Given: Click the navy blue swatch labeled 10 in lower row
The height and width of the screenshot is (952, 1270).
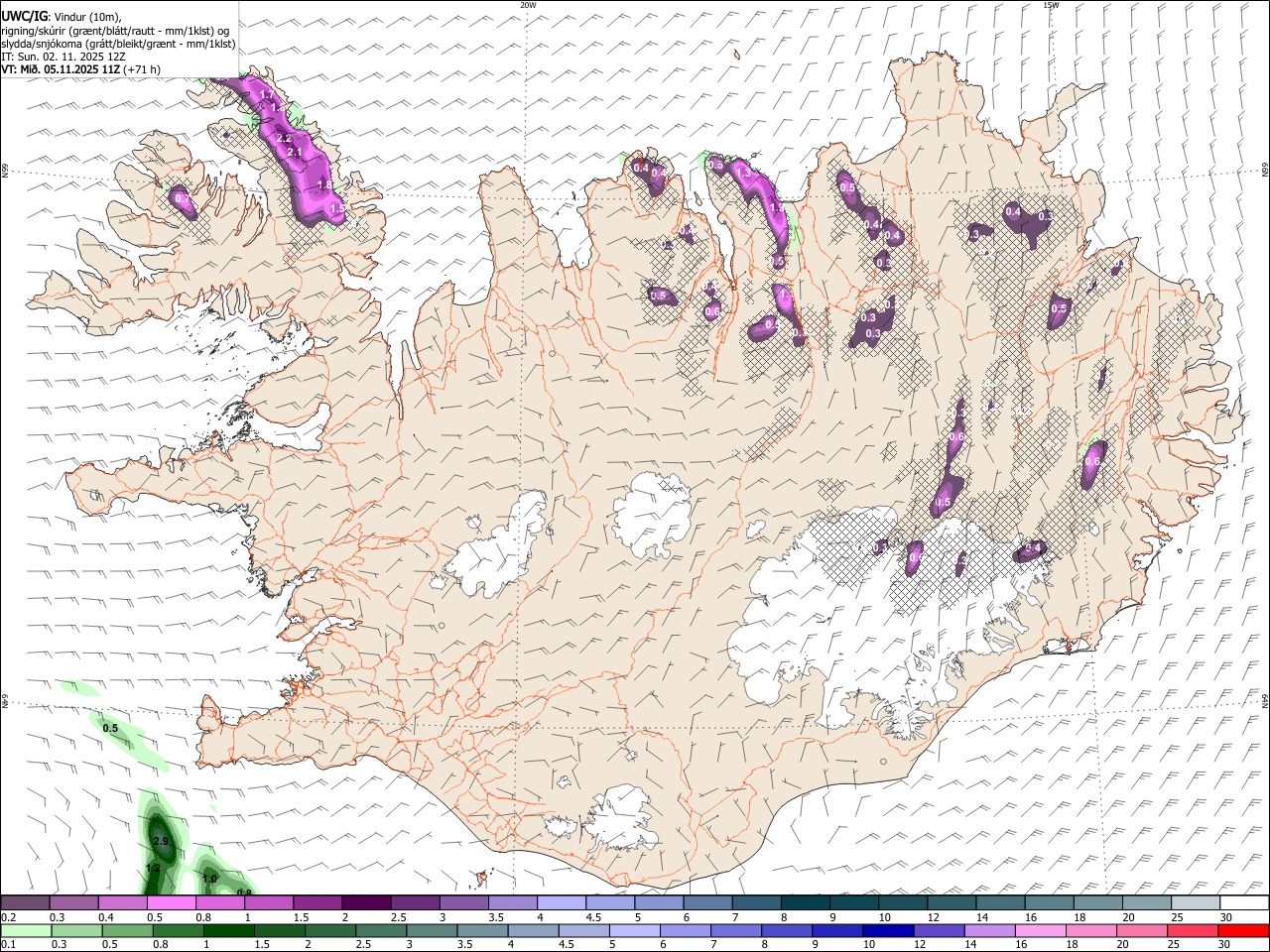Looking at the screenshot, I should (x=889, y=931).
